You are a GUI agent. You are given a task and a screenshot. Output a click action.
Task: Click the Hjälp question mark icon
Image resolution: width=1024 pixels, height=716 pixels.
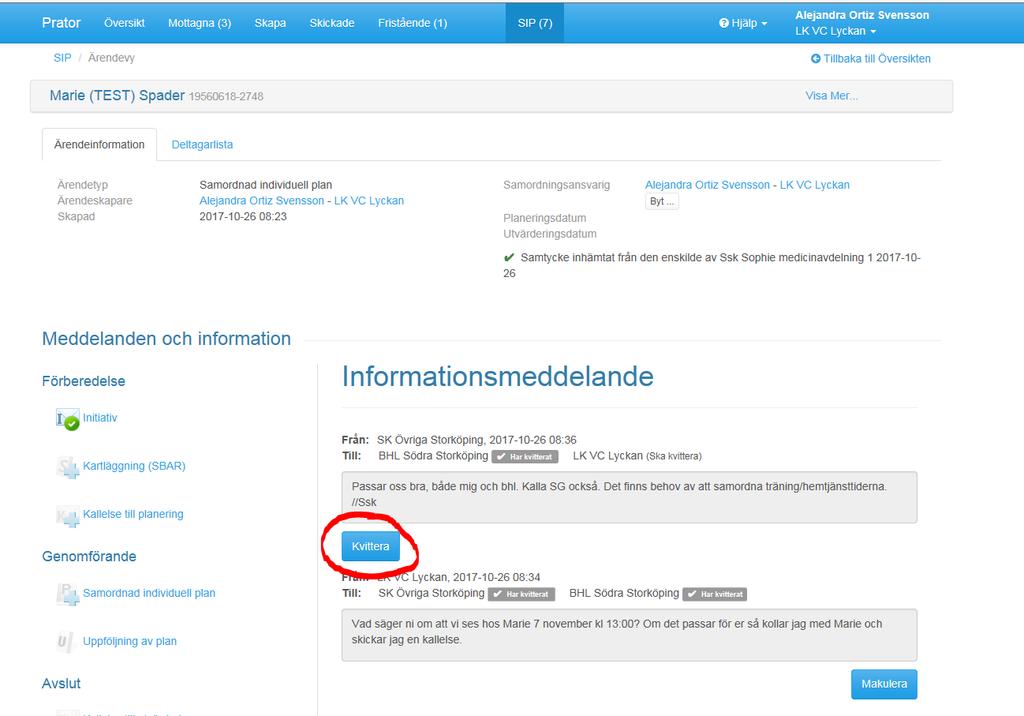click(724, 23)
